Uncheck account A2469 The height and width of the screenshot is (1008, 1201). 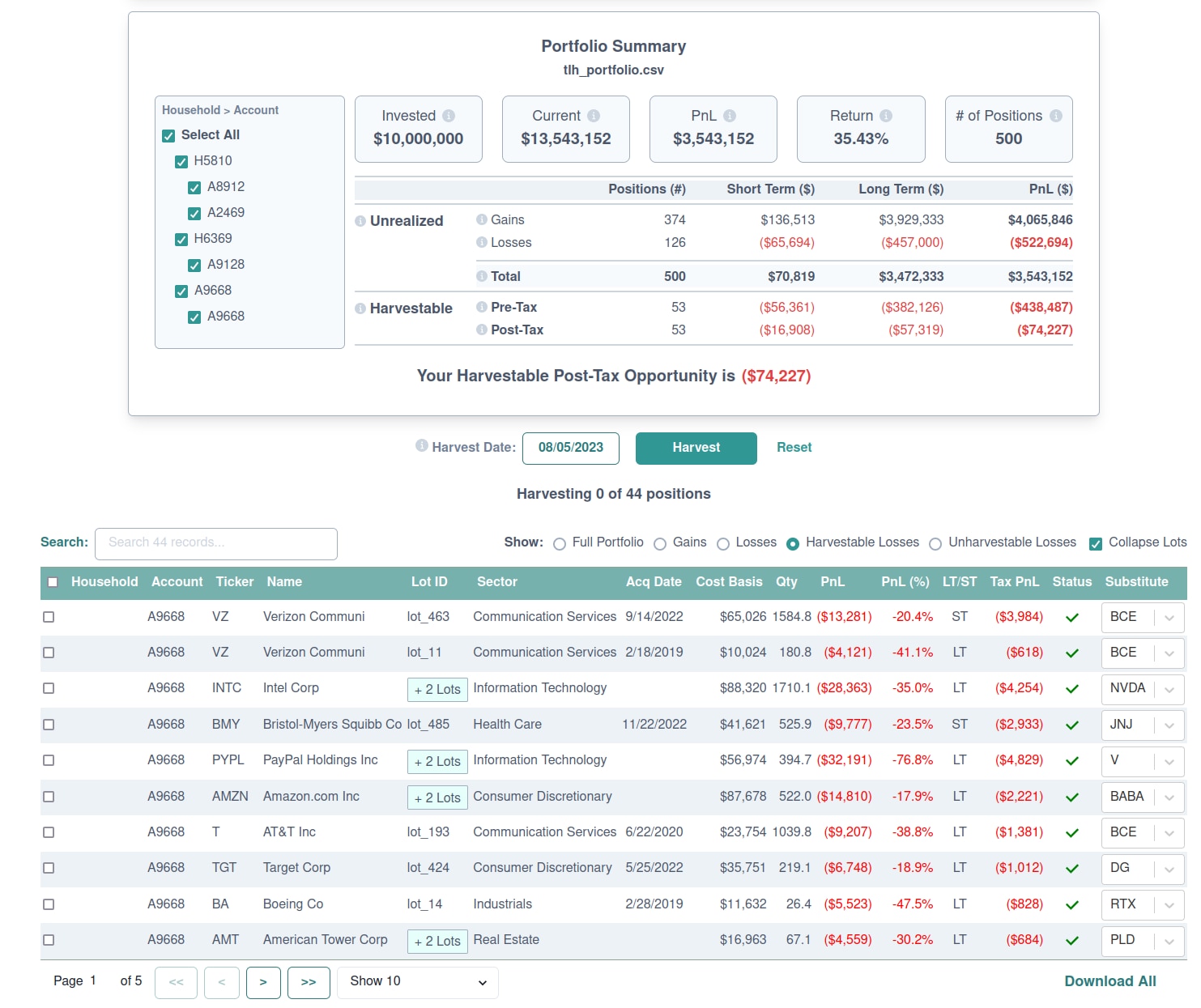click(194, 214)
